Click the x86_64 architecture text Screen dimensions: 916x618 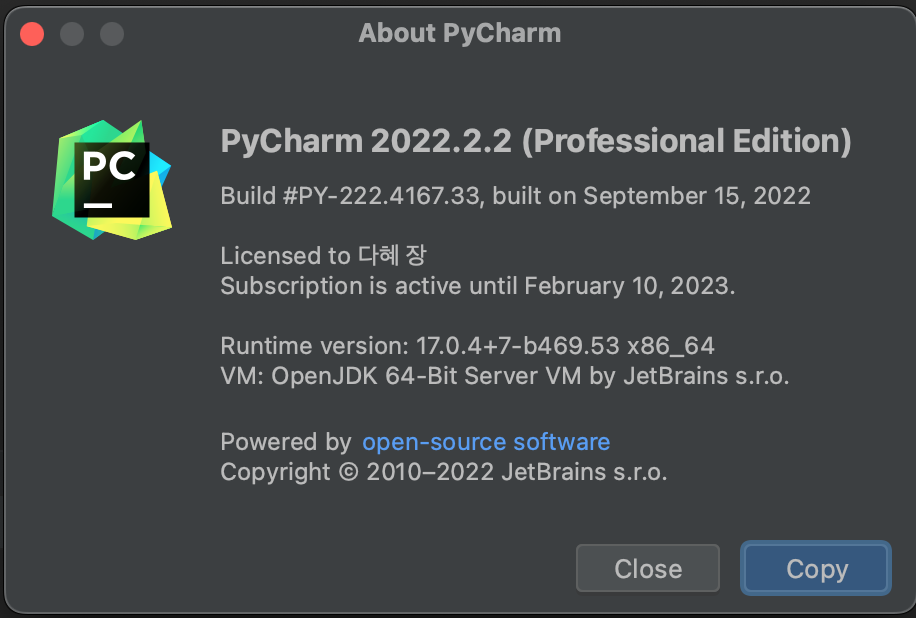[x=671, y=346]
